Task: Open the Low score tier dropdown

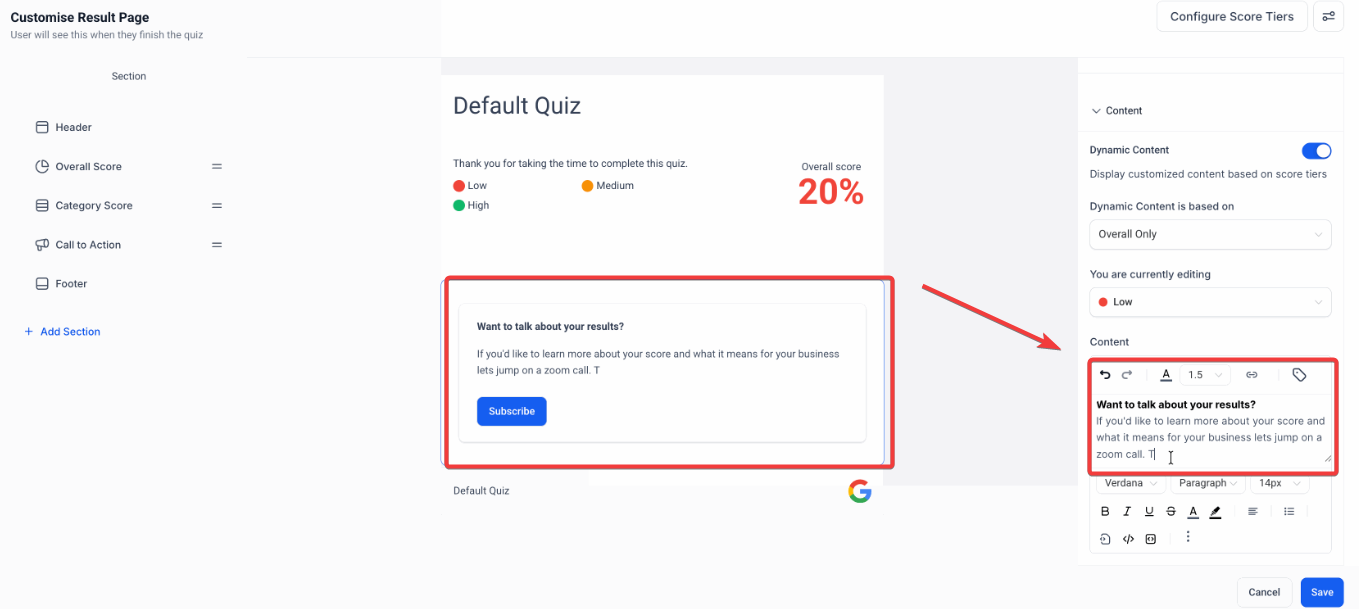Action: coord(1210,302)
